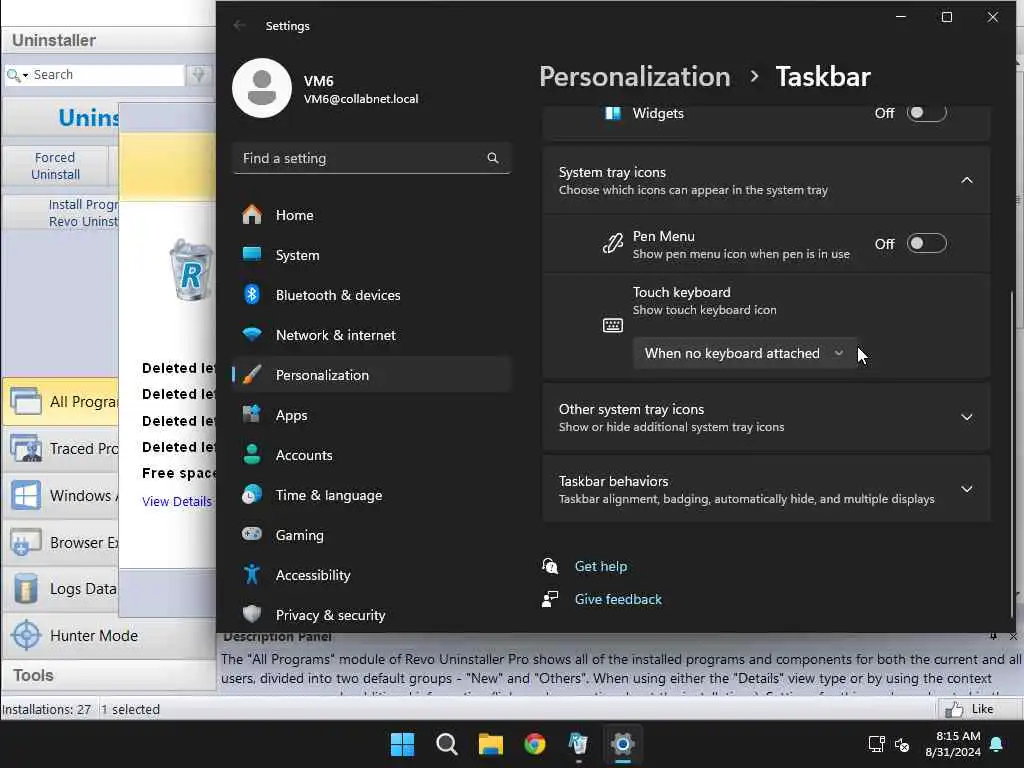Open Apps settings category
Image resolution: width=1024 pixels, height=768 pixels.
(x=371, y=415)
